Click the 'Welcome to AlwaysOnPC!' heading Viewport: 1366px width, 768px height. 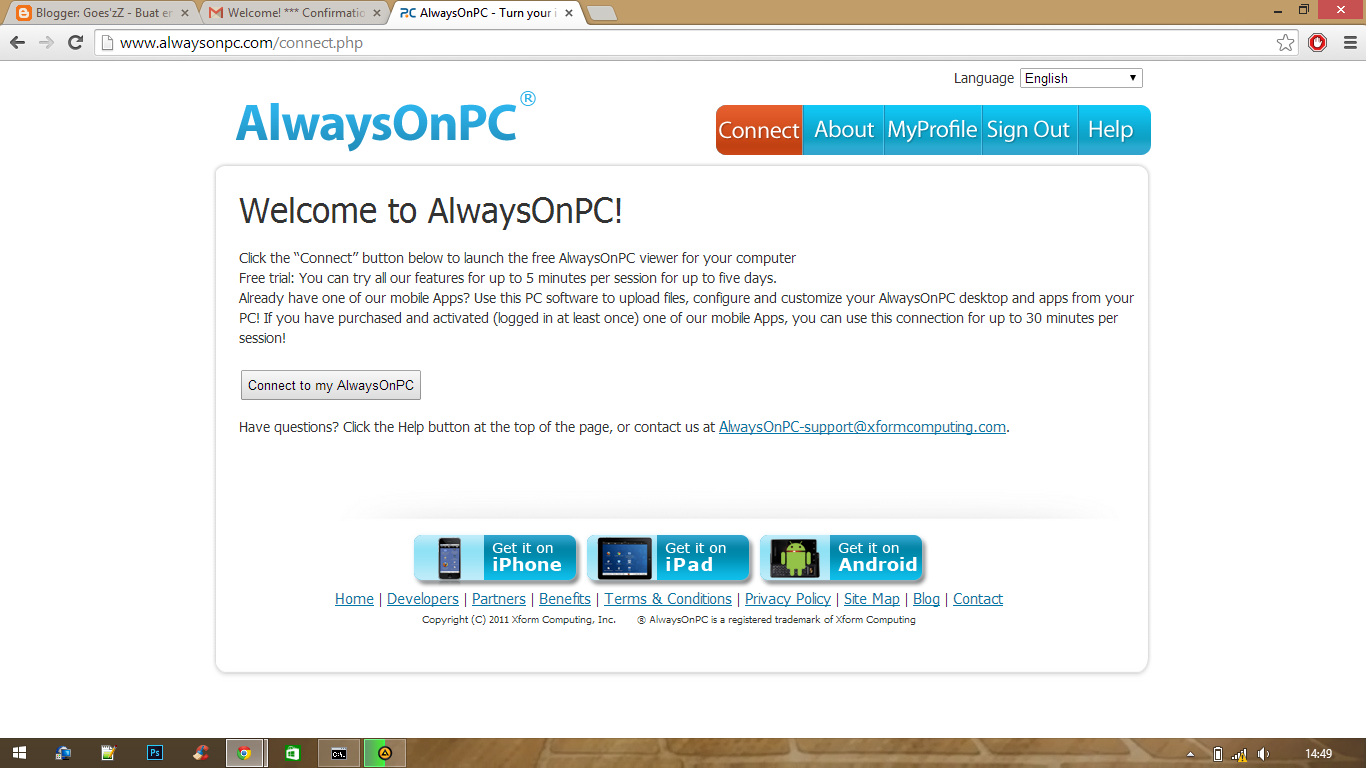tap(431, 211)
